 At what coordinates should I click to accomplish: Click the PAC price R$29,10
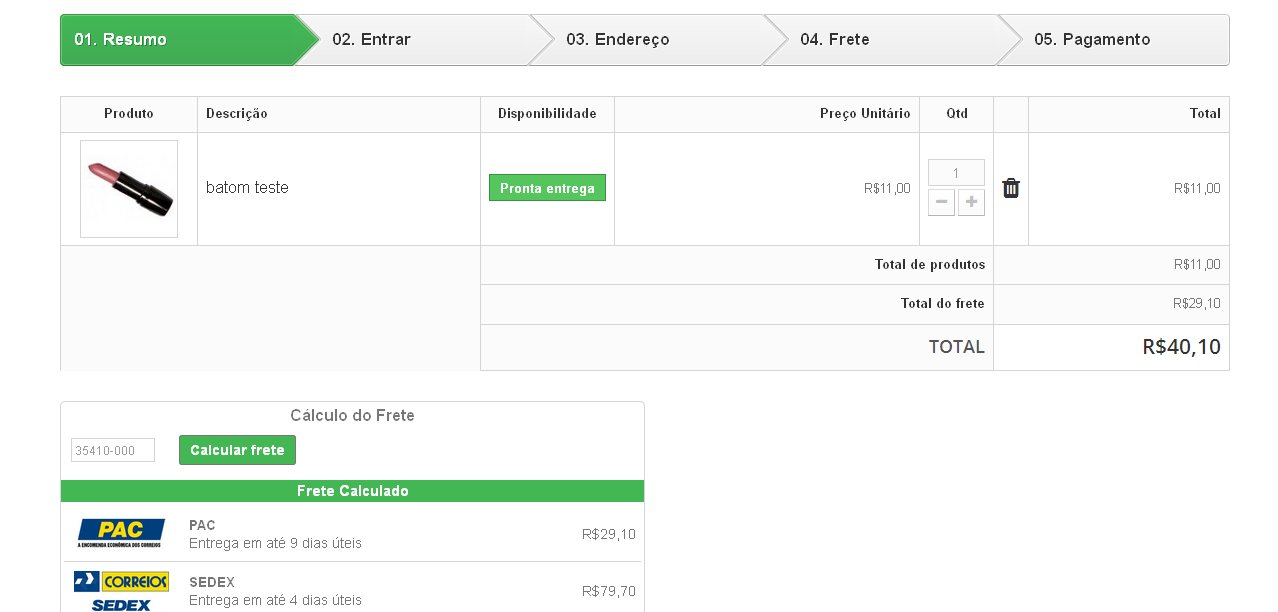pos(608,534)
